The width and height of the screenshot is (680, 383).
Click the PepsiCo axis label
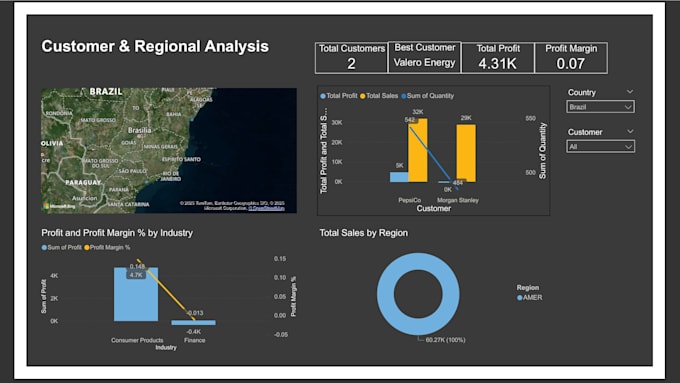click(409, 200)
